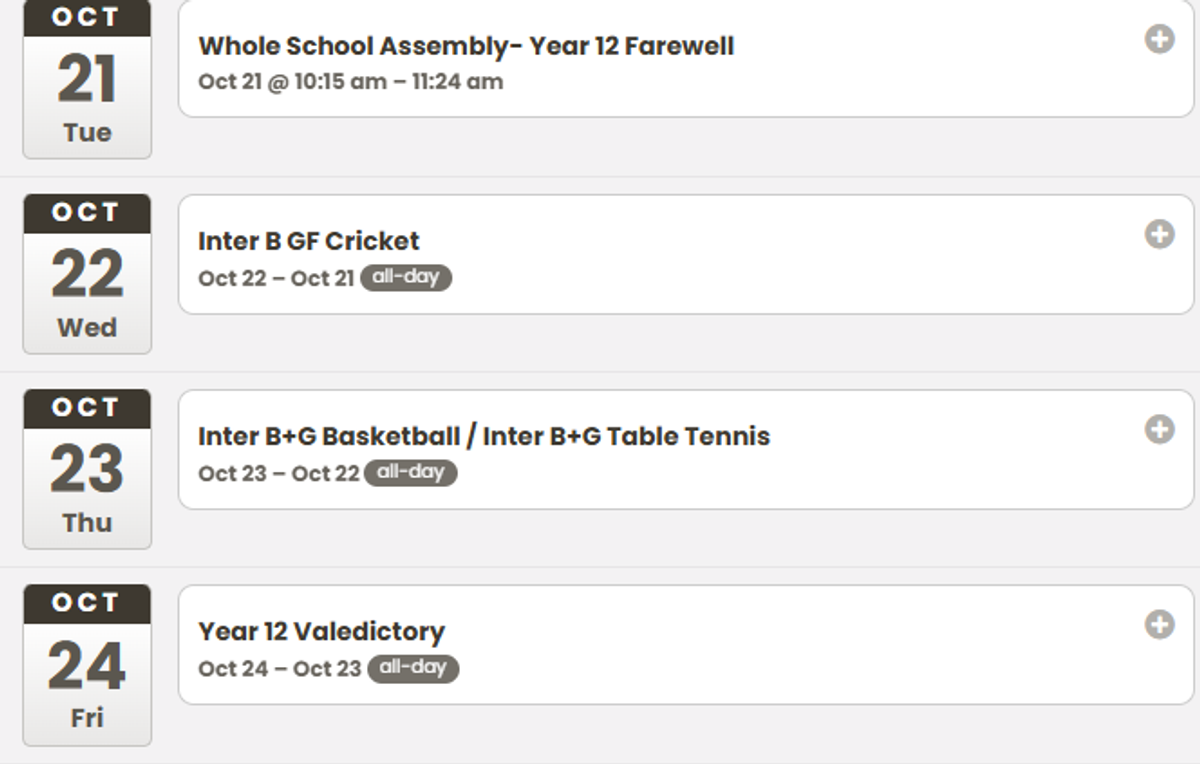
Task: Expand the Inter B GF Cricket event
Action: coord(1159,234)
